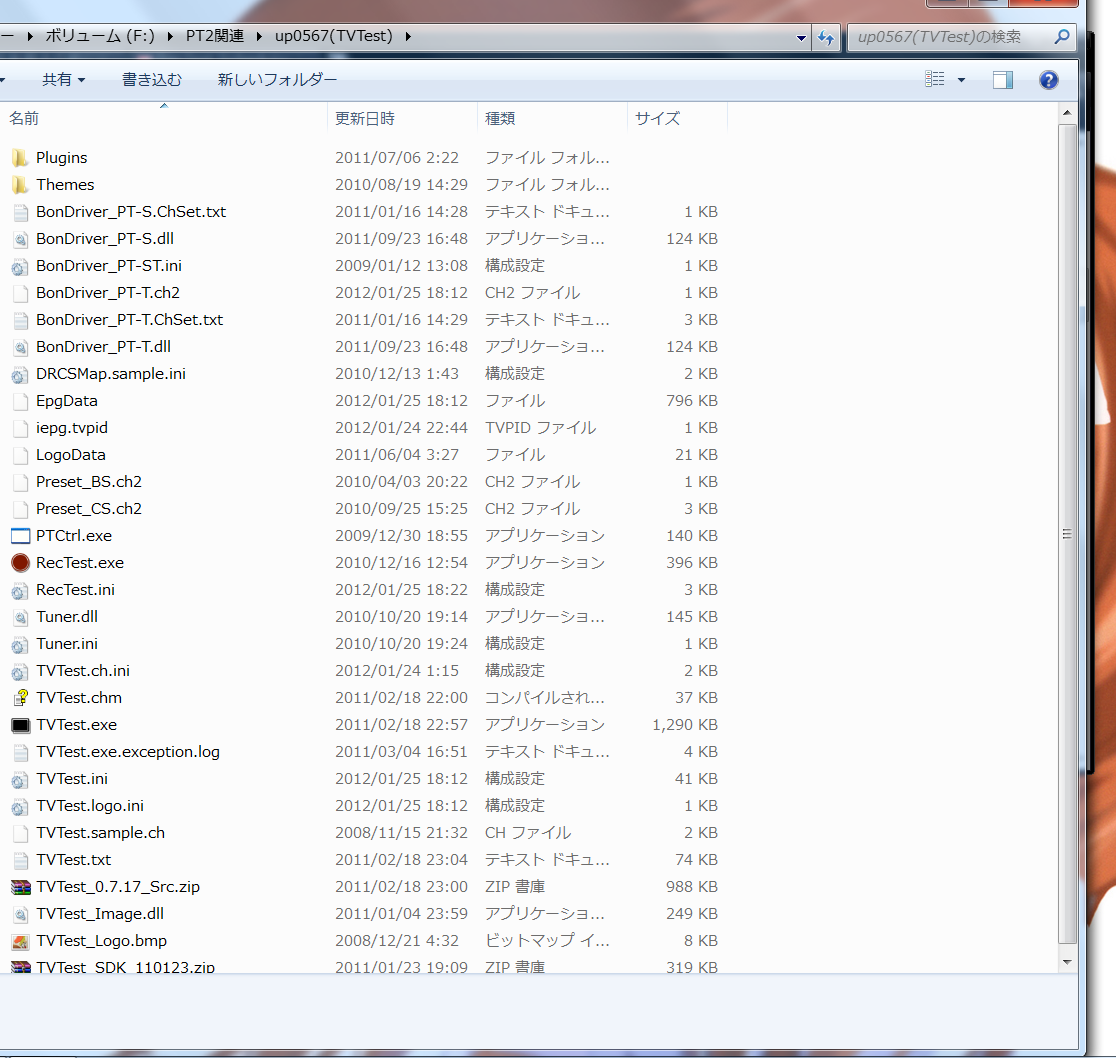The image size is (1116, 1058).
Task: Click the scrollbar down arrow
Action: click(1067, 963)
